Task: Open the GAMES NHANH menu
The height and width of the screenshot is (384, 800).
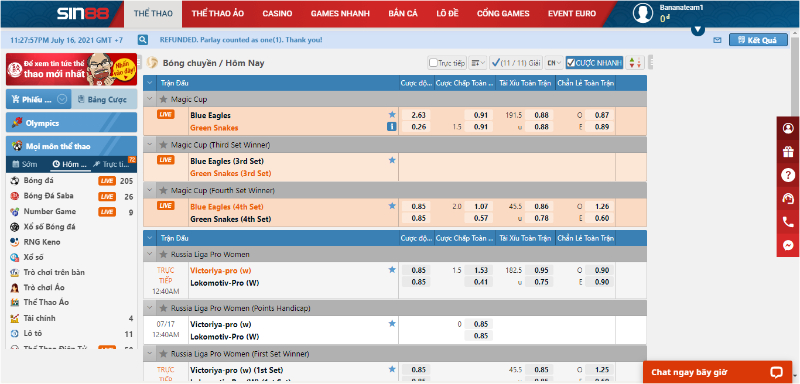Action: (x=340, y=14)
